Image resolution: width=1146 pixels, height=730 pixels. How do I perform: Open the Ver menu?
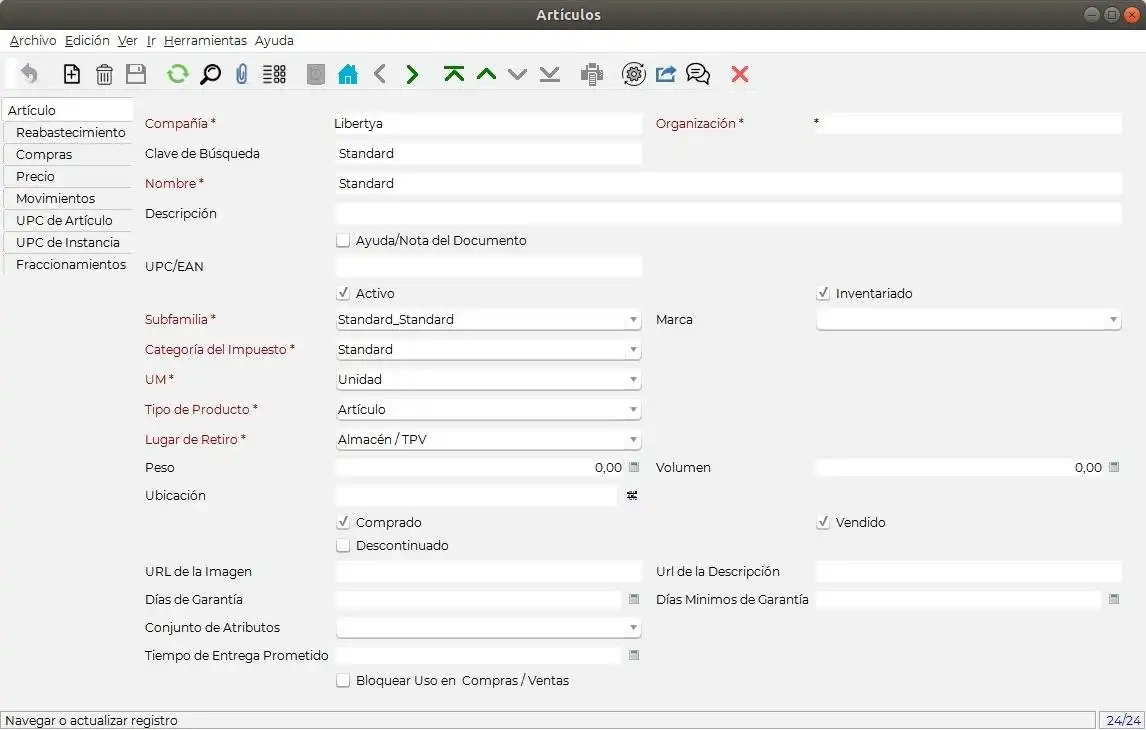[x=128, y=41]
